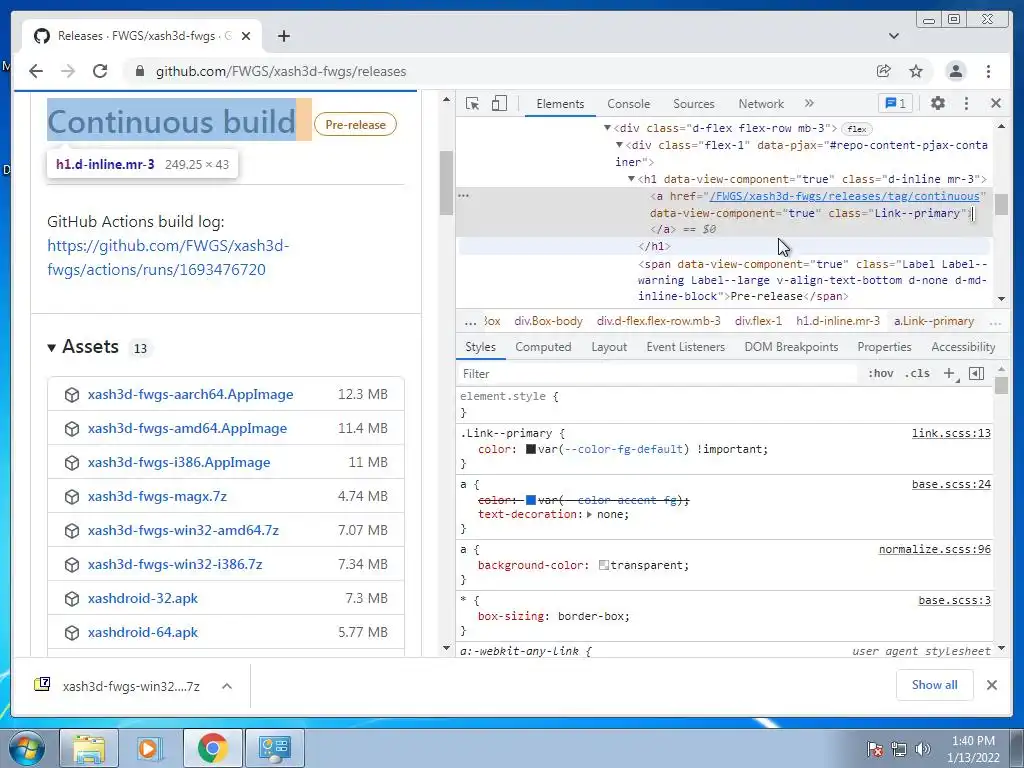Click the blue color-accent-fg swatch
This screenshot has width=1024, height=768.
(530, 500)
